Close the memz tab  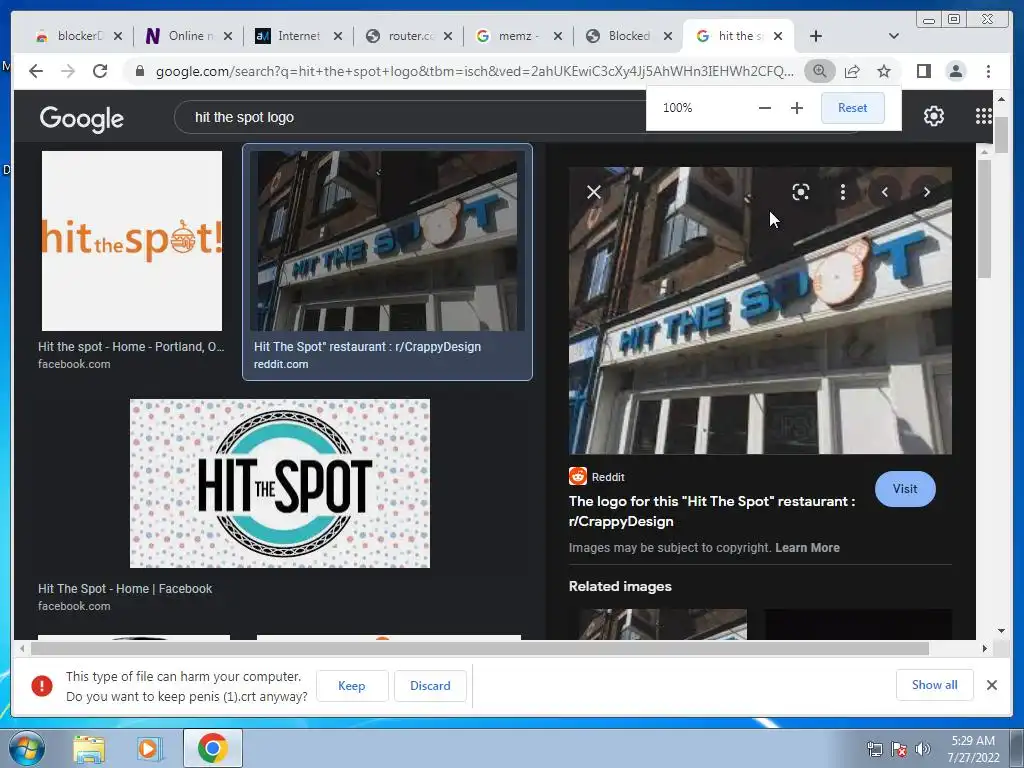point(558,36)
